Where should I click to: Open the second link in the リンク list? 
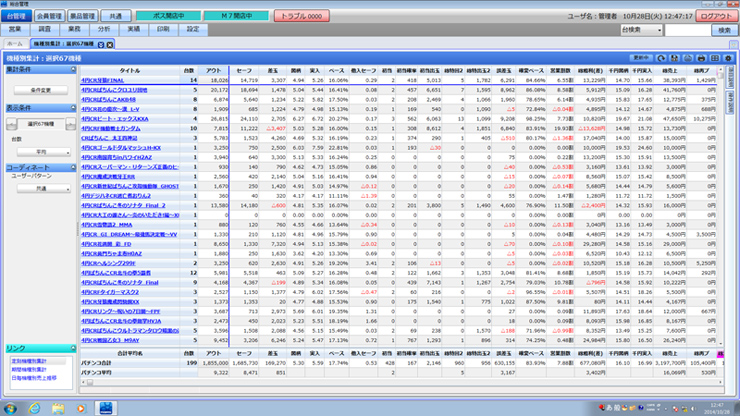click(29, 370)
